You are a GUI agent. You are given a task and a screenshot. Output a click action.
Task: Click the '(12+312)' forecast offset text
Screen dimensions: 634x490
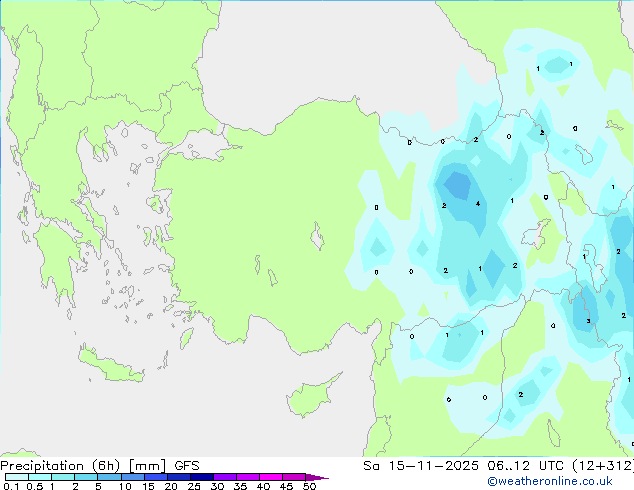click(x=603, y=466)
